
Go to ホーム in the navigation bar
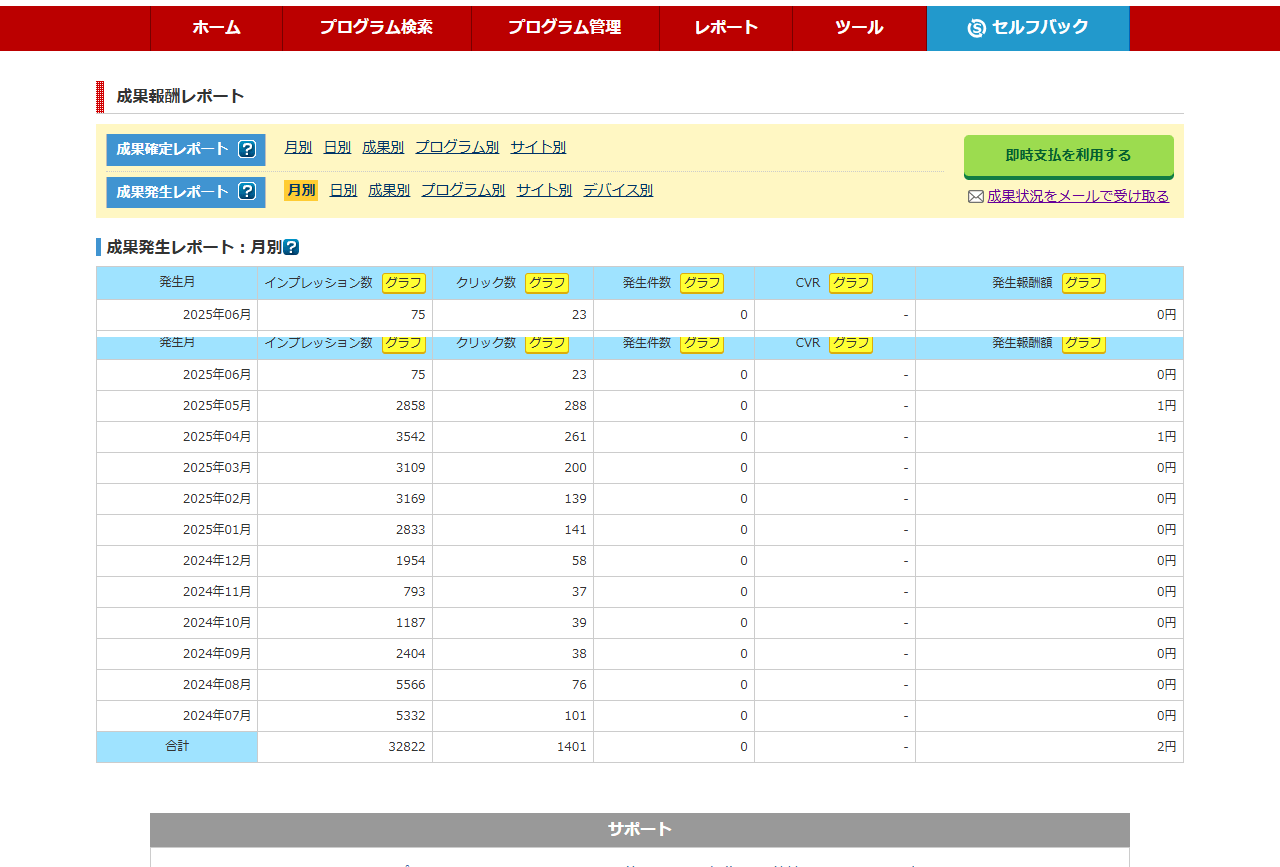coord(216,28)
